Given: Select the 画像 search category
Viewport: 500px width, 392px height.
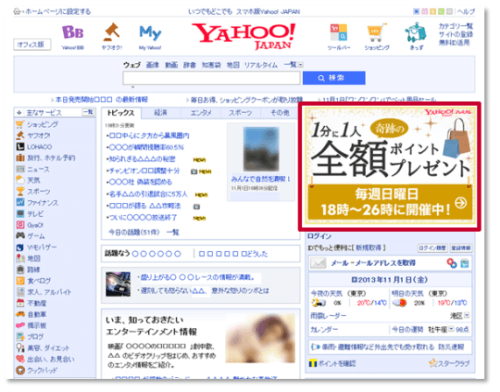Looking at the screenshot, I should tap(152, 65).
